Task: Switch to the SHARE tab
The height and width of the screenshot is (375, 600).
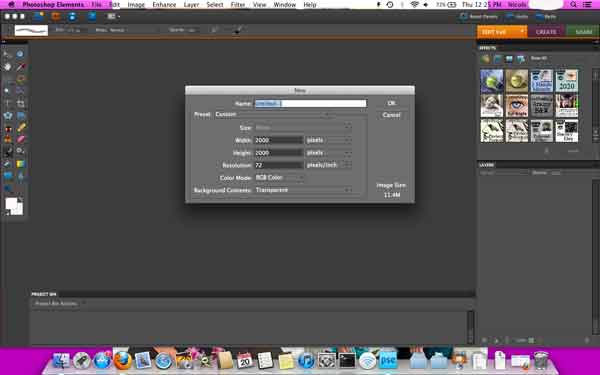Action: pyautogui.click(x=583, y=32)
